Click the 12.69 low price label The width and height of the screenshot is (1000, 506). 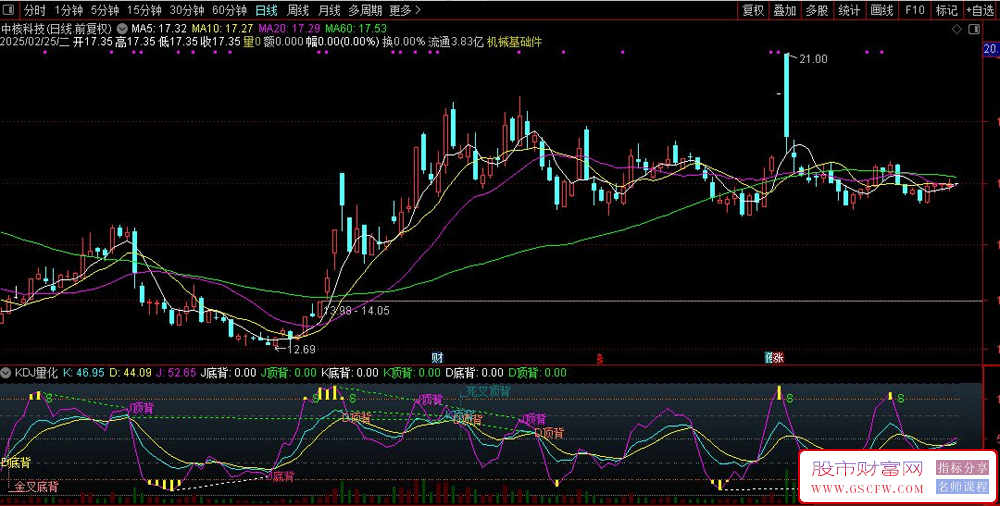[301, 349]
